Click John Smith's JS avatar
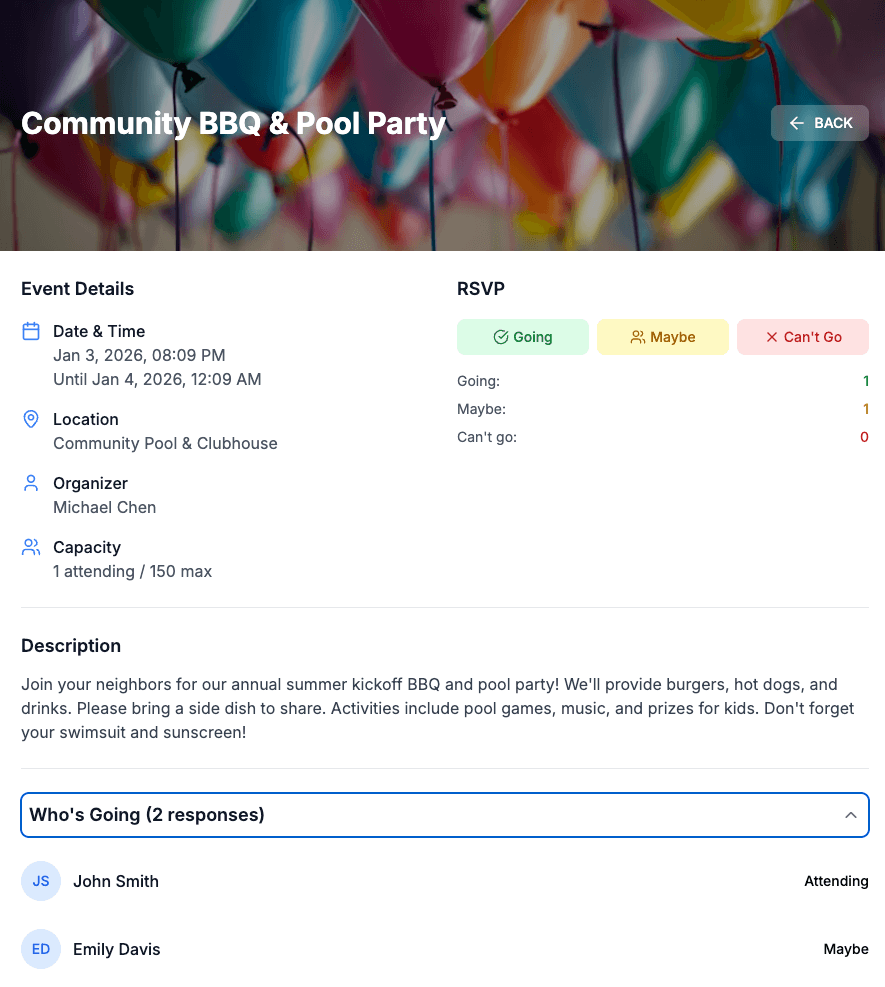The image size is (885, 987). (41, 881)
